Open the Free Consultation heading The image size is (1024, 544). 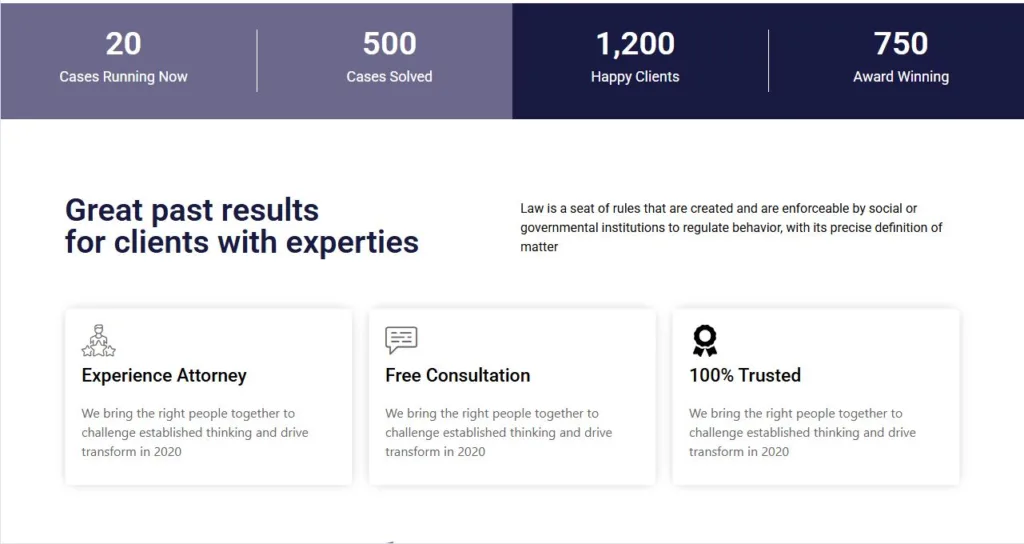pos(458,376)
